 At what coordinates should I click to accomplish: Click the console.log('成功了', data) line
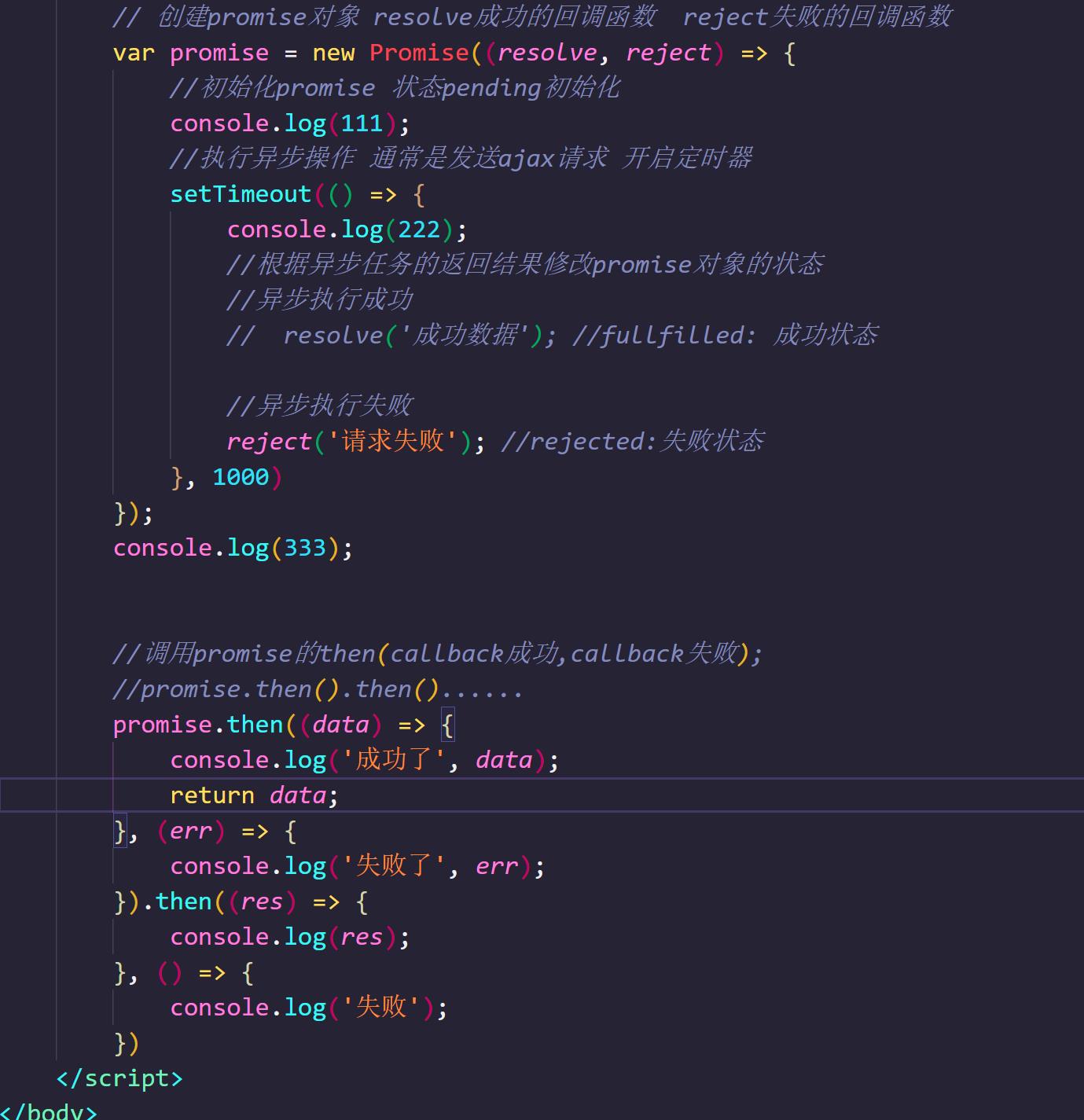coord(365,760)
